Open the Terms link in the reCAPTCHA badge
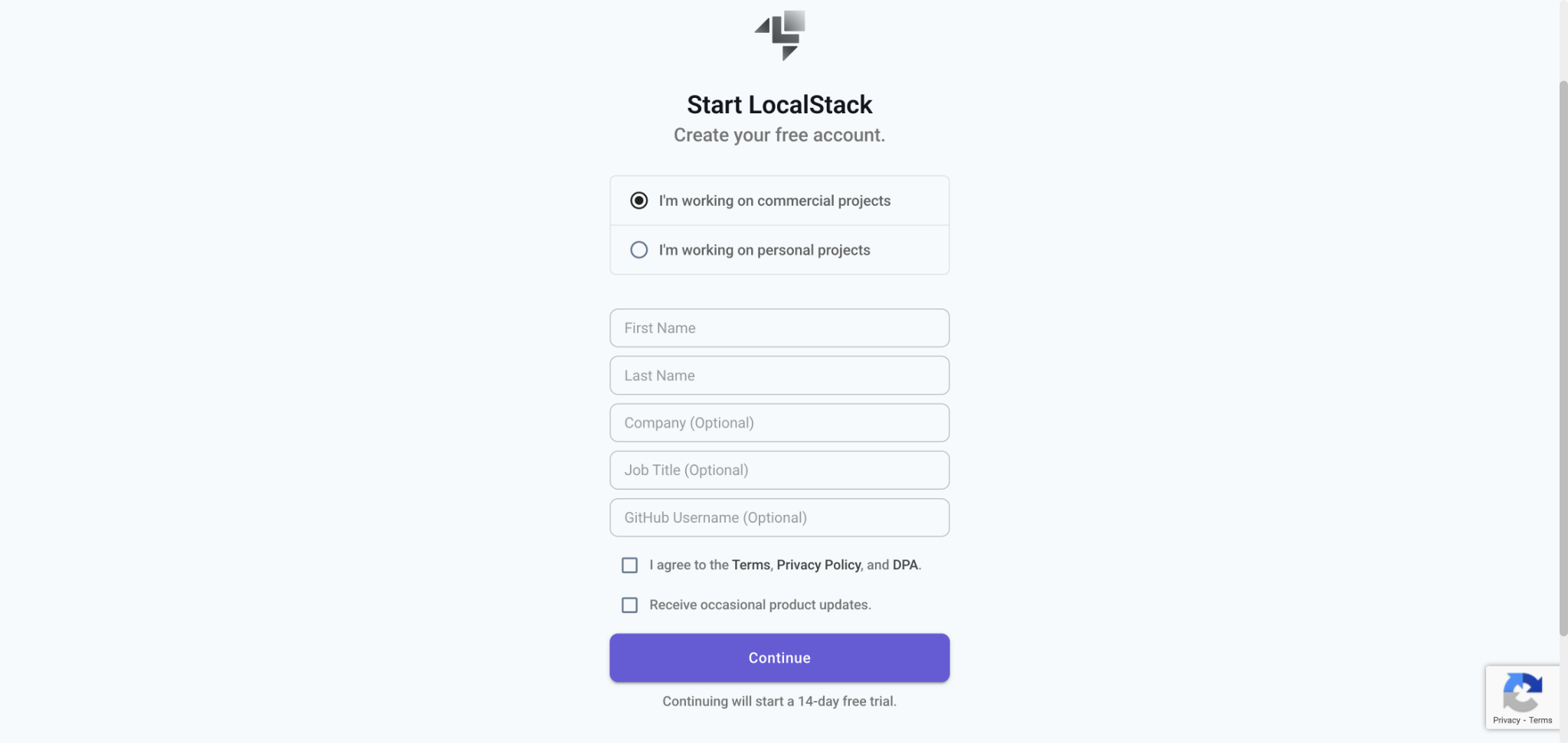Viewport: 1568px width, 743px height. (1540, 720)
